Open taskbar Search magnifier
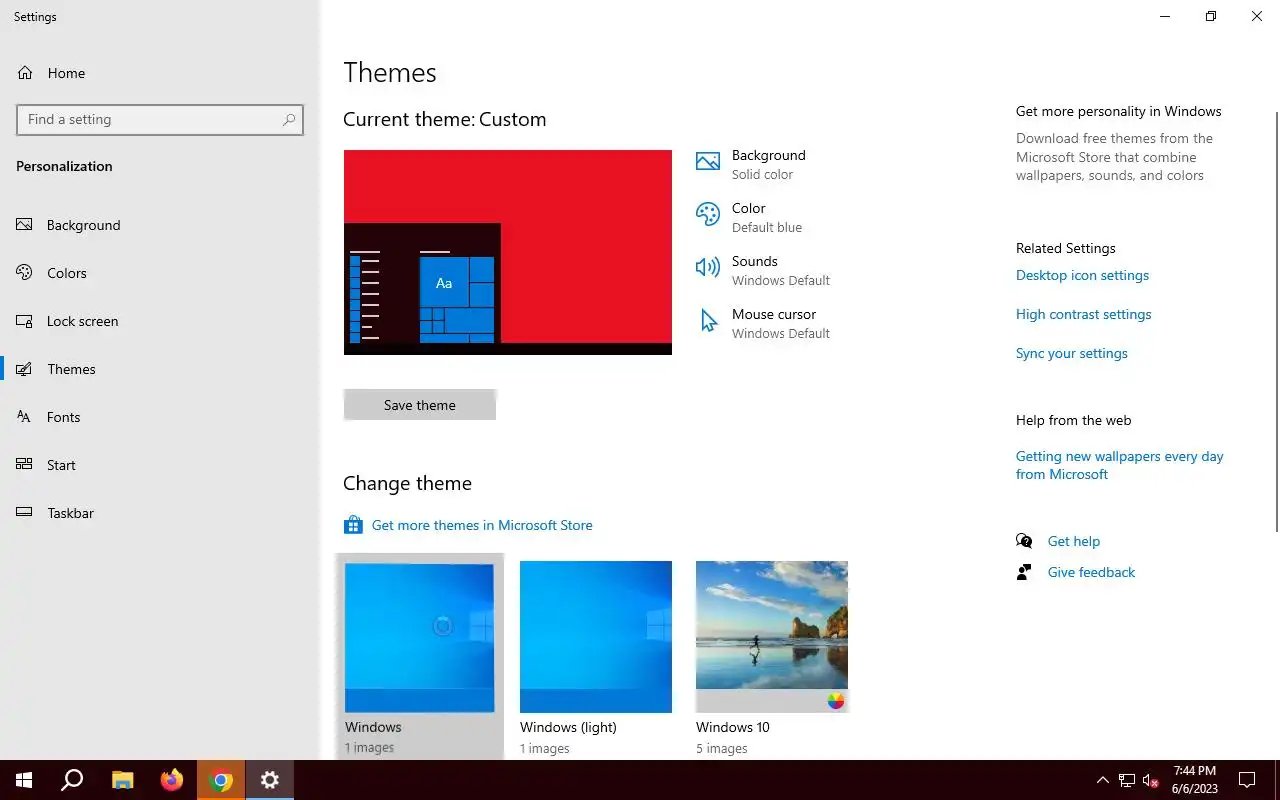 (x=72, y=780)
